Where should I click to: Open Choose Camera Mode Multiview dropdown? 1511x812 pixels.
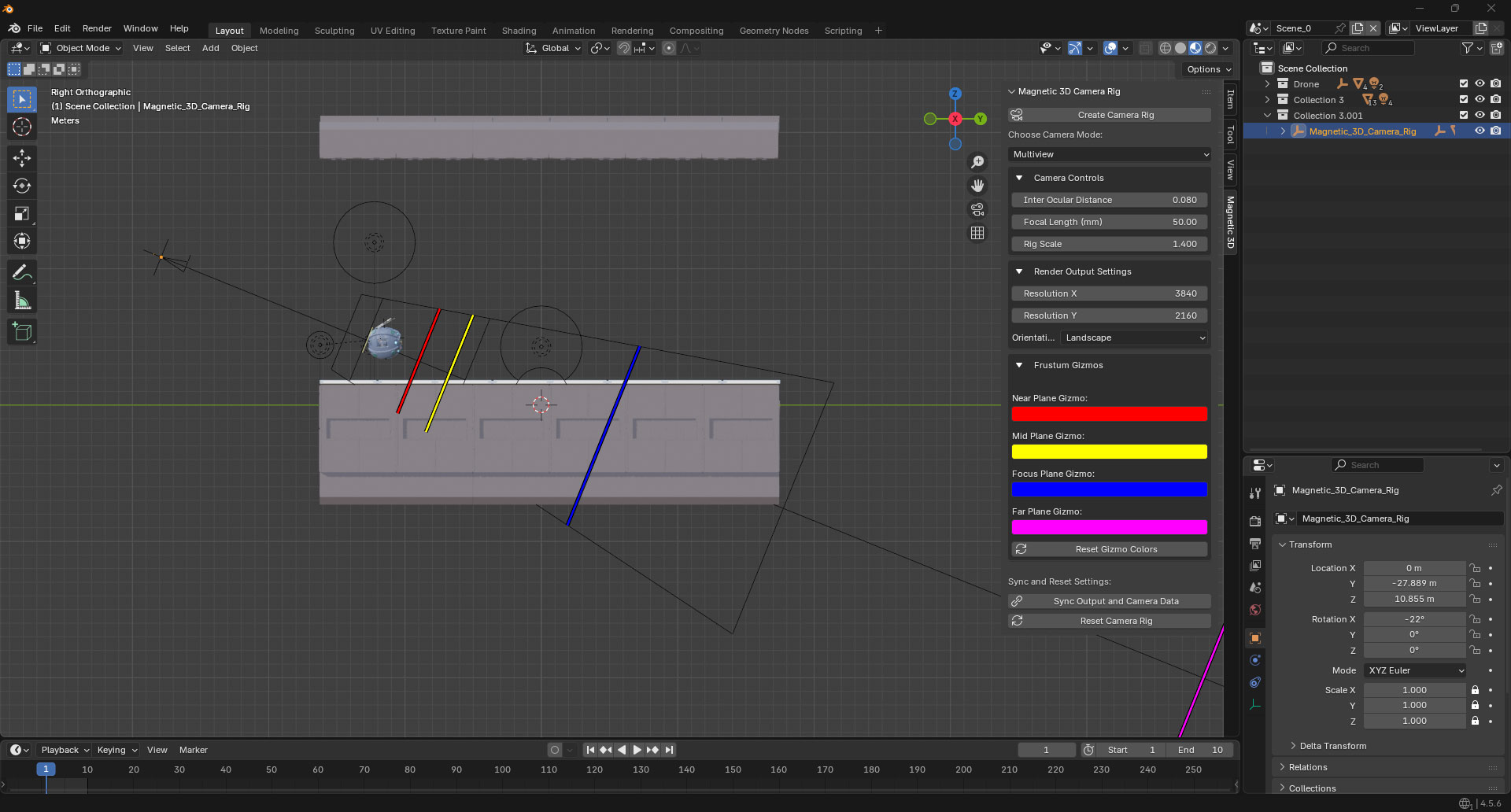tap(1110, 154)
